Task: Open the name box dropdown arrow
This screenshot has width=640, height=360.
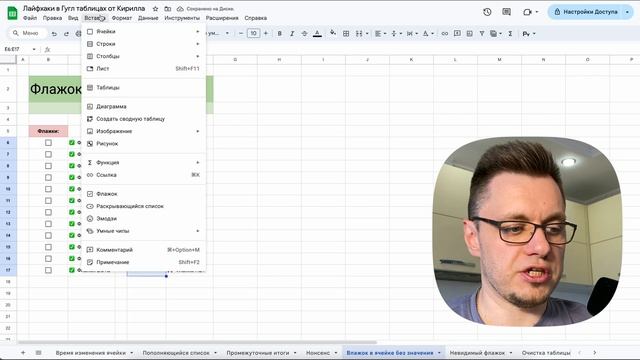Action: pos(34,49)
